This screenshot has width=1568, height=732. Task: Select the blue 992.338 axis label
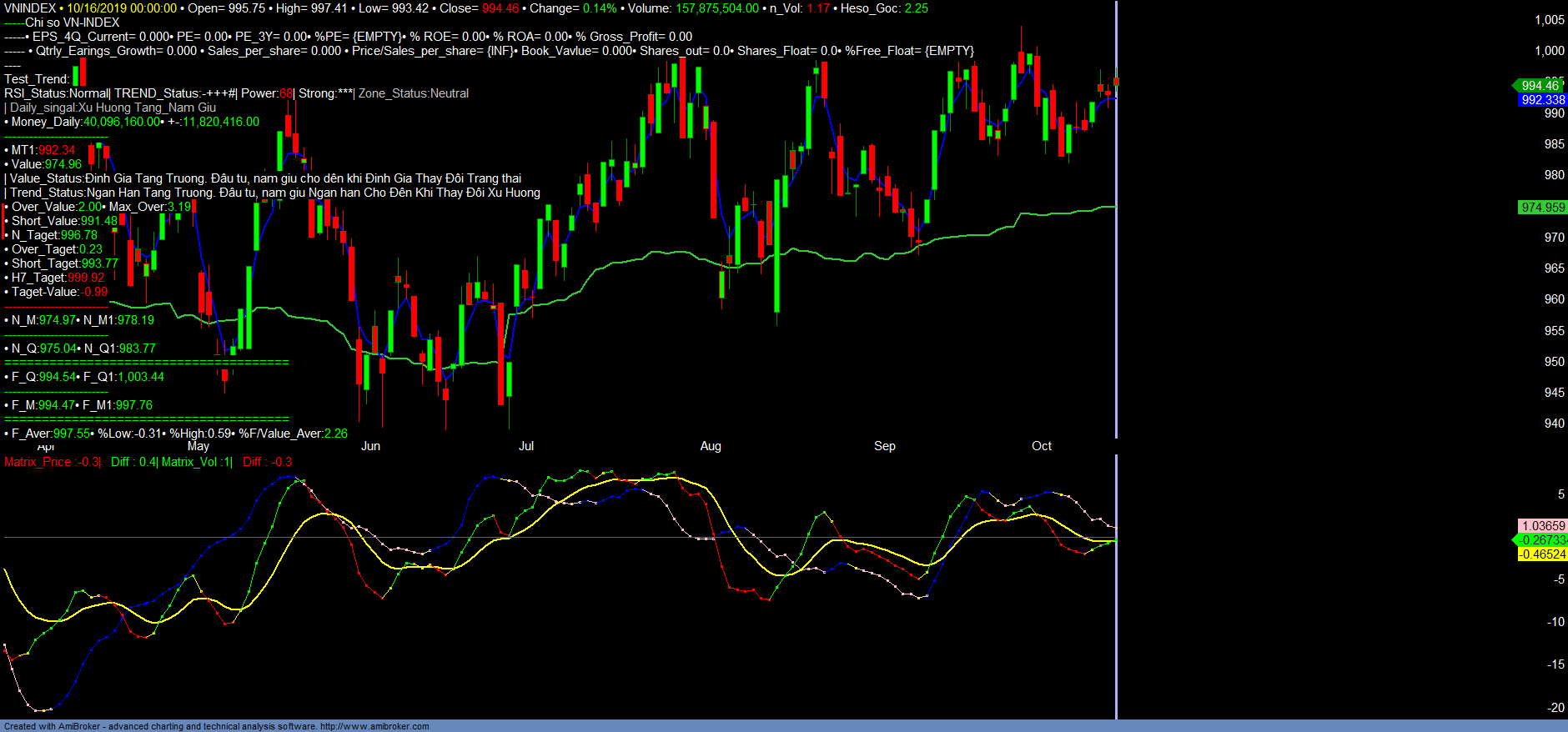[x=1542, y=100]
